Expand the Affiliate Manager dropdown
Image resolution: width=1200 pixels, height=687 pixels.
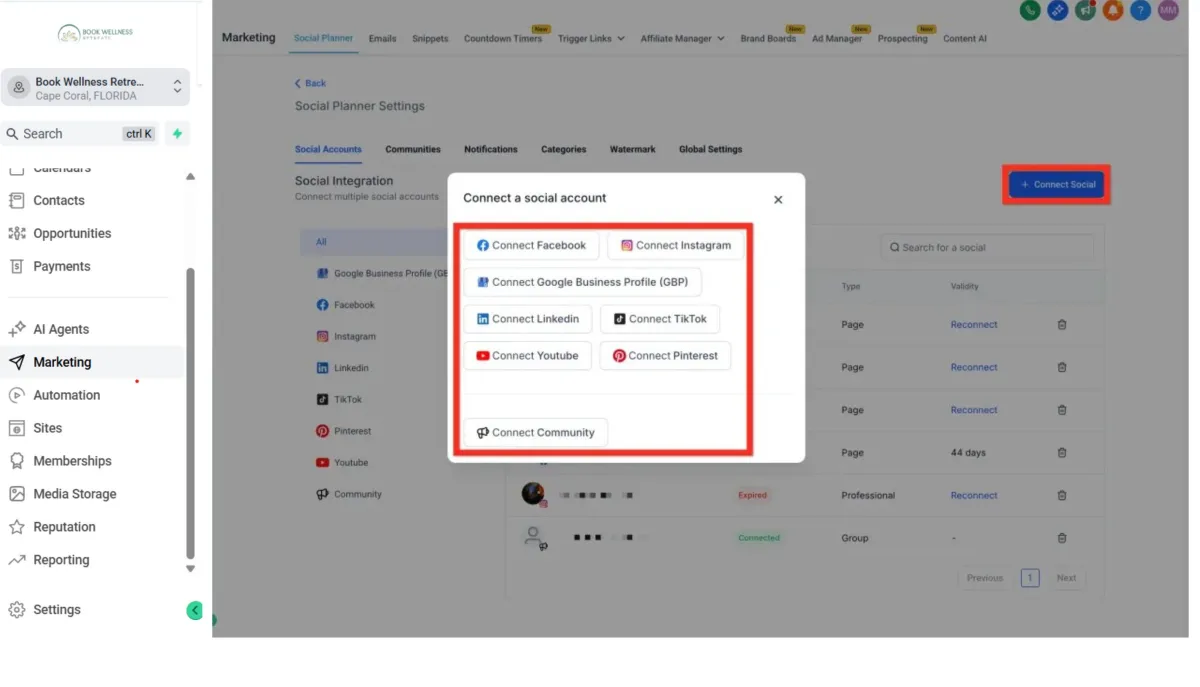[683, 38]
